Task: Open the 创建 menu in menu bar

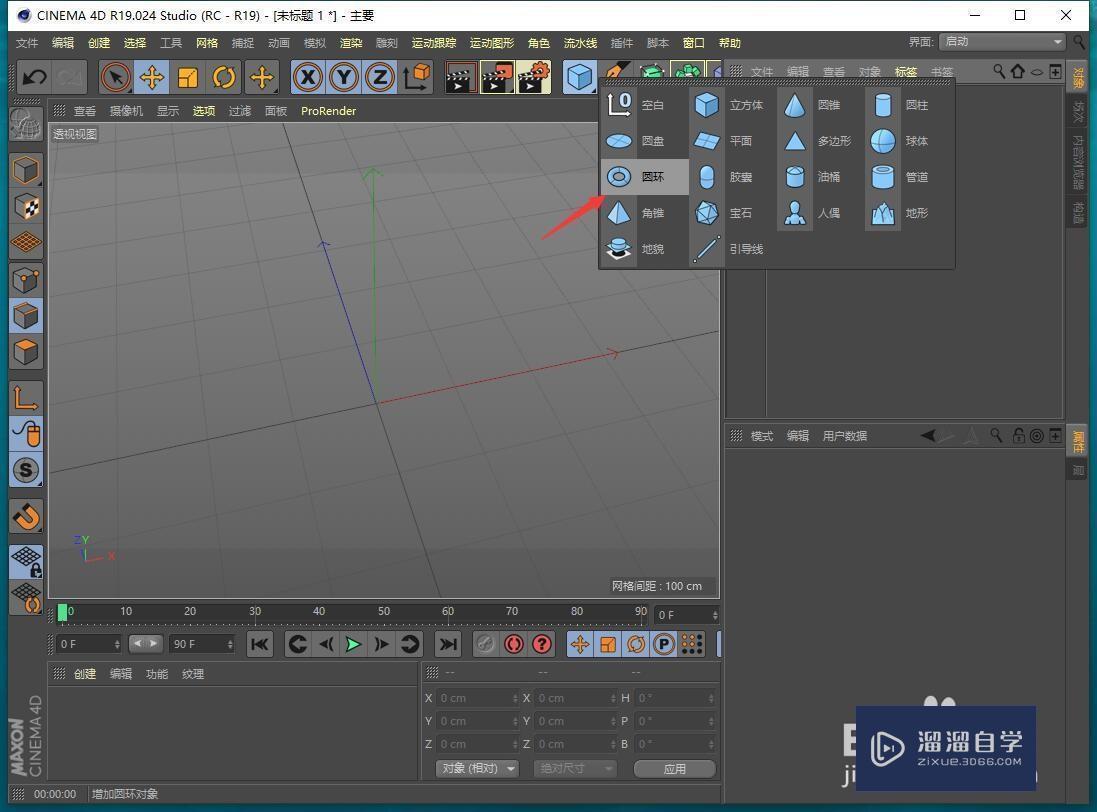Action: click(99, 43)
